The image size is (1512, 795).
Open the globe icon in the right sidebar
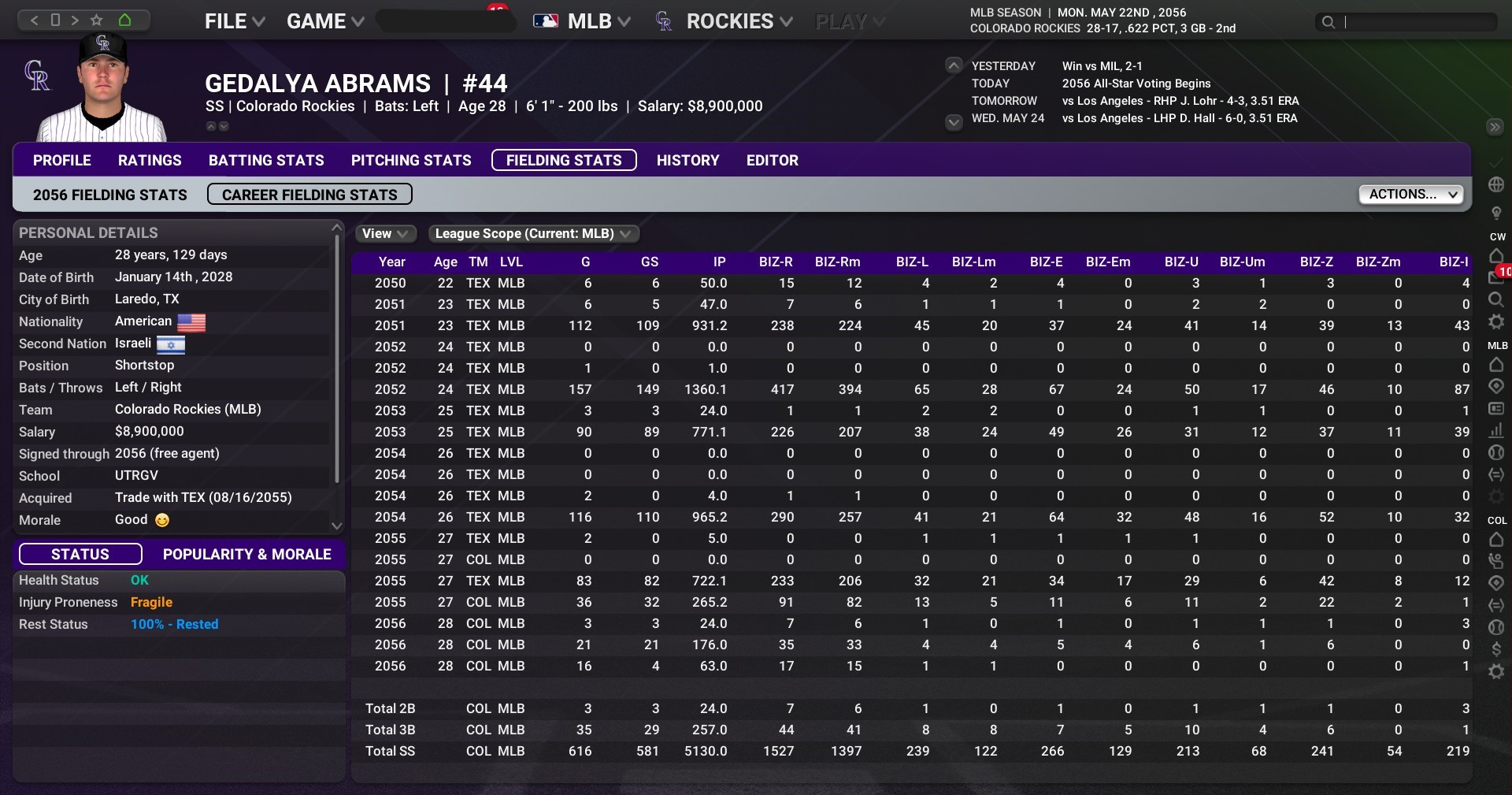(1496, 184)
